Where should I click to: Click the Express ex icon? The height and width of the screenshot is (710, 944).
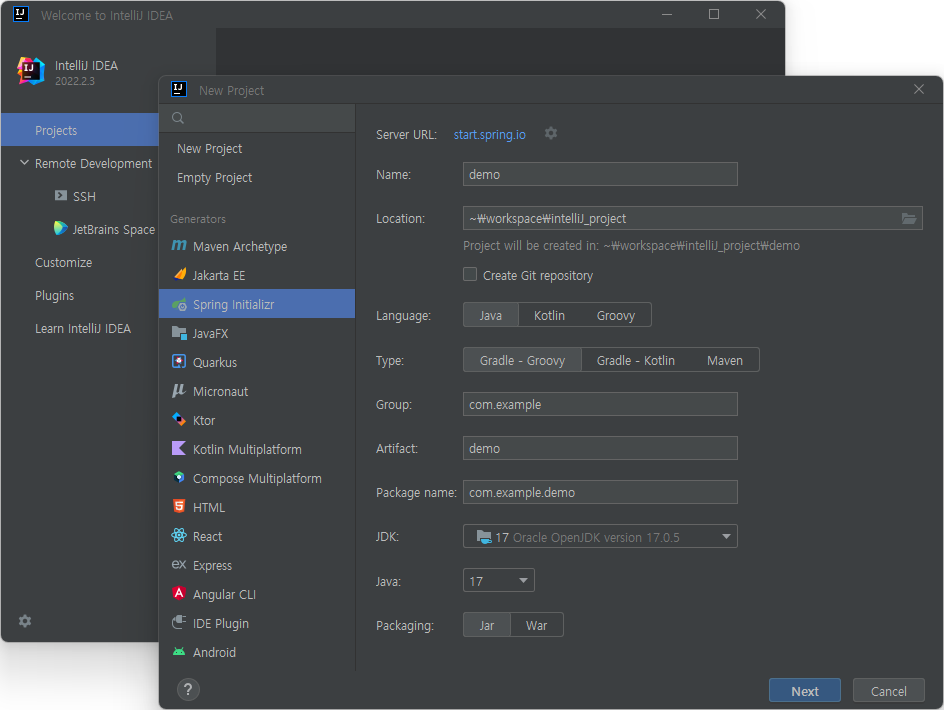[x=179, y=564]
